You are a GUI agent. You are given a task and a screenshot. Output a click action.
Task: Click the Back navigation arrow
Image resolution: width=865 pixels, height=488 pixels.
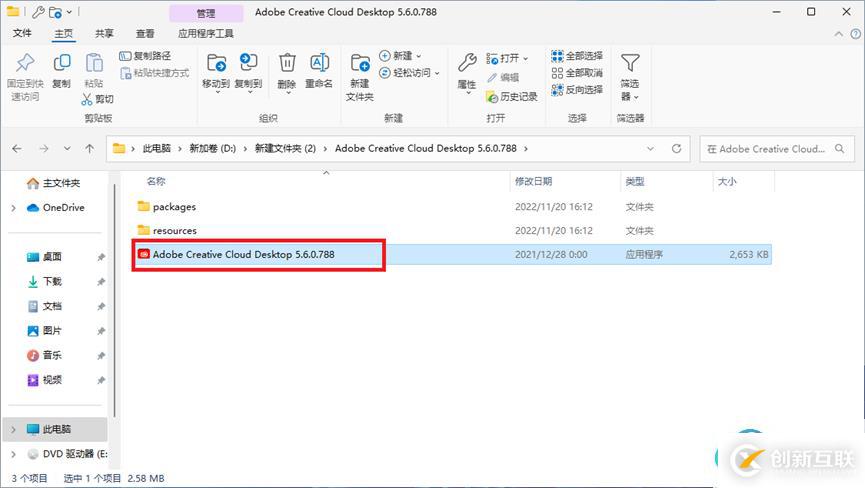tap(17, 148)
